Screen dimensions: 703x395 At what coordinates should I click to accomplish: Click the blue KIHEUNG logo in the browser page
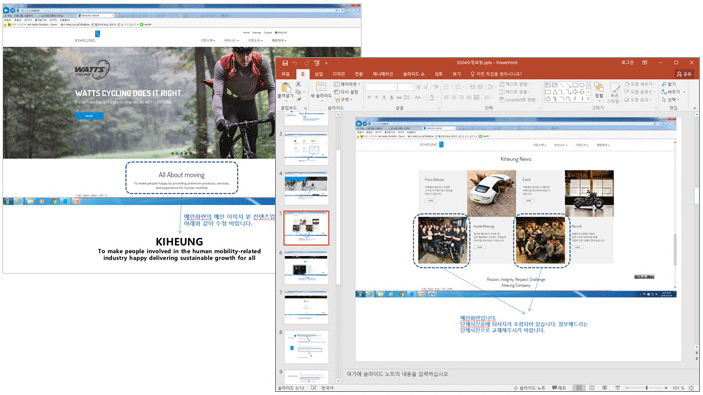(x=97, y=34)
